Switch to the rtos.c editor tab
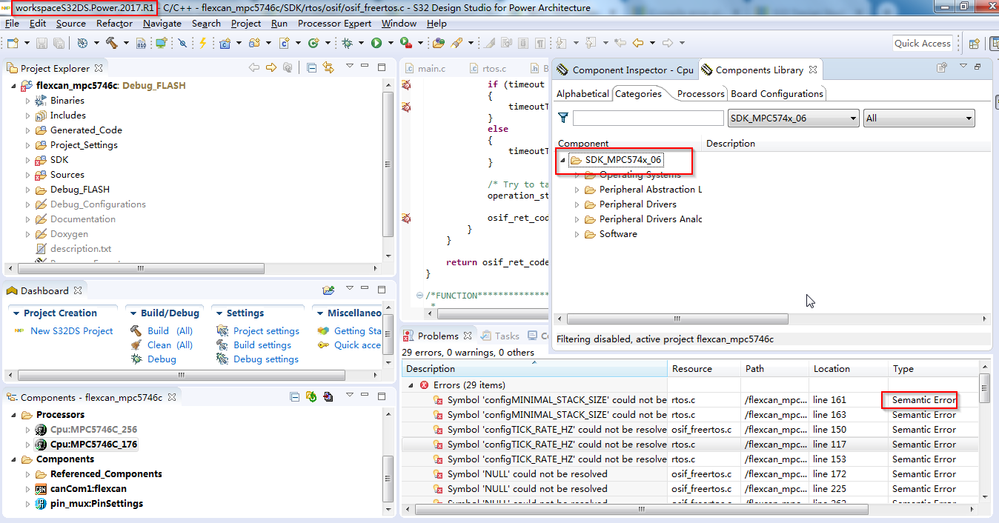This screenshot has height=523, width=999. 488,68
